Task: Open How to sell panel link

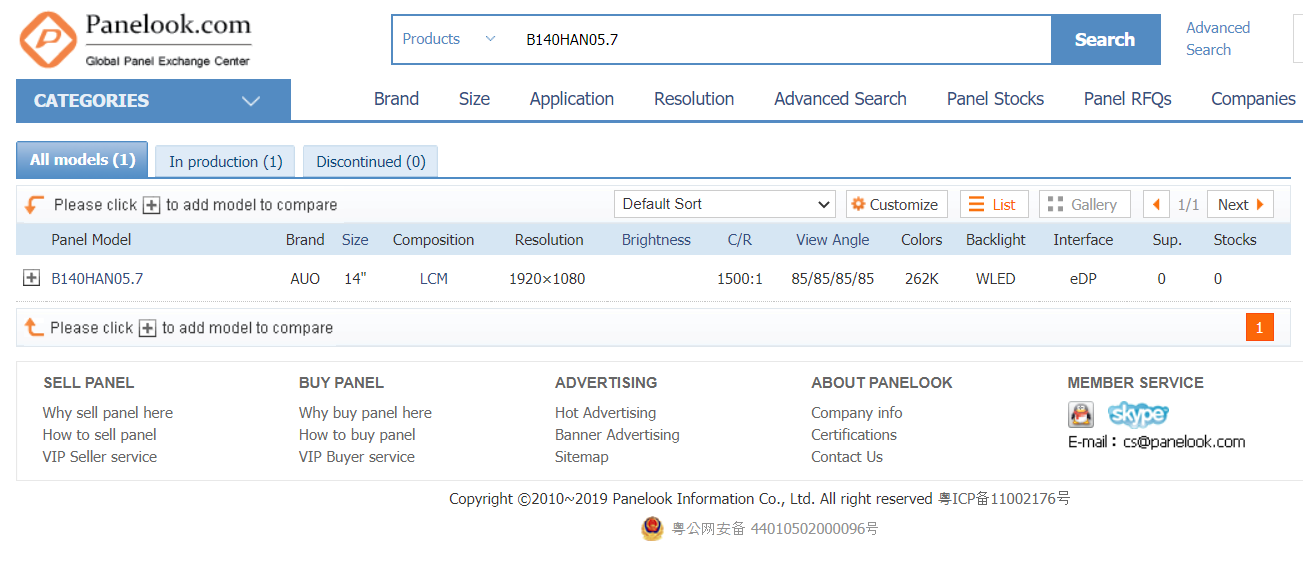Action: pos(100,435)
